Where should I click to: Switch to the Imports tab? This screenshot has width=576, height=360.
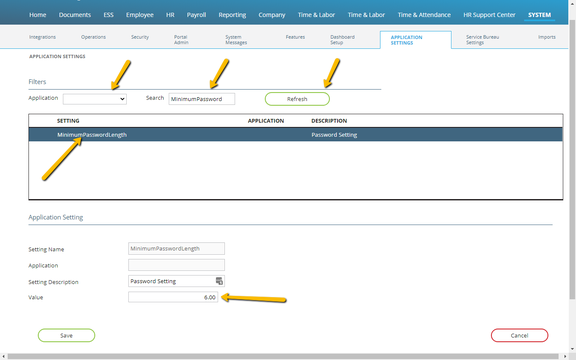[547, 37]
